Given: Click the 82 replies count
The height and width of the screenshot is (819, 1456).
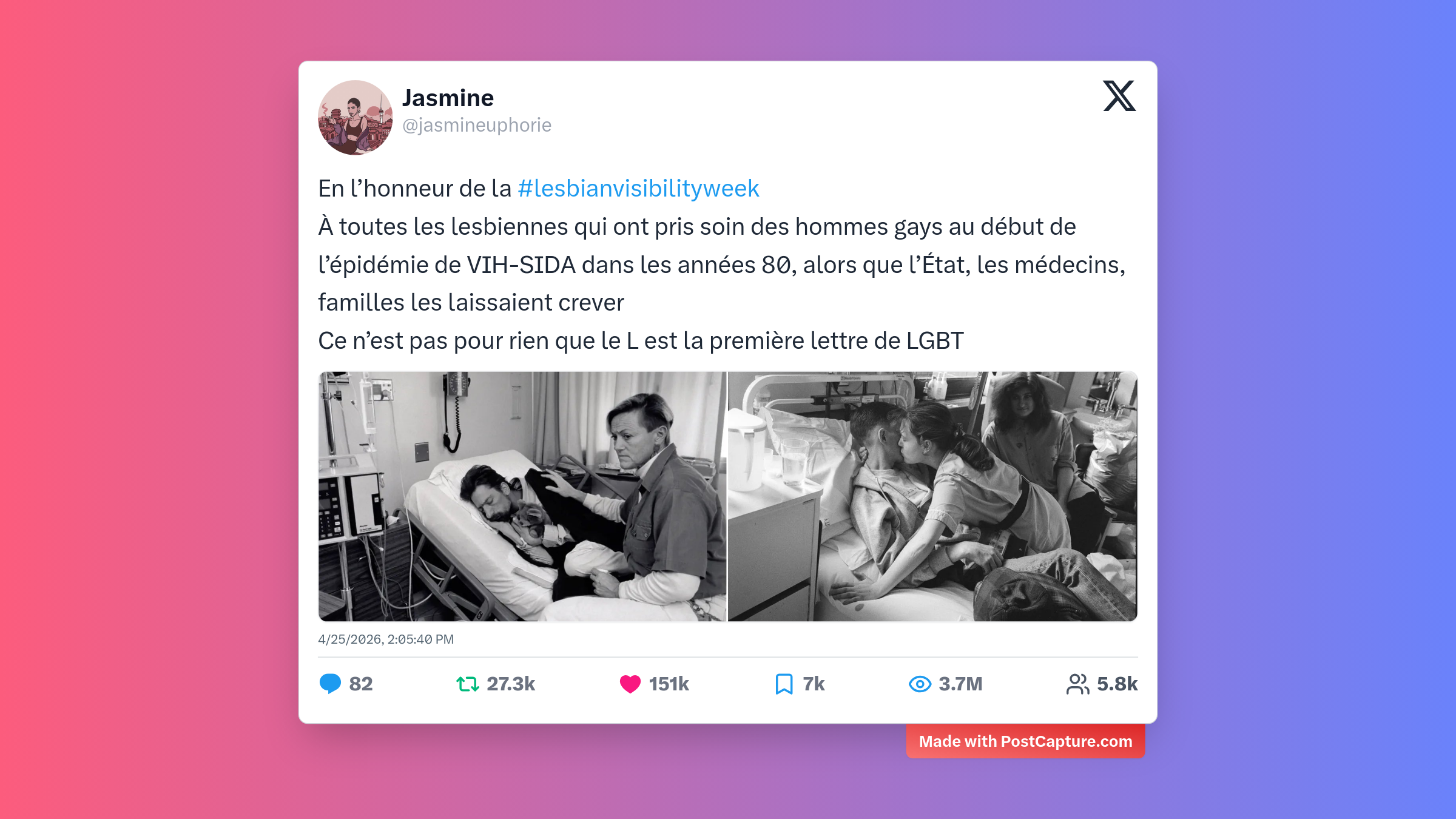Looking at the screenshot, I should click(361, 684).
